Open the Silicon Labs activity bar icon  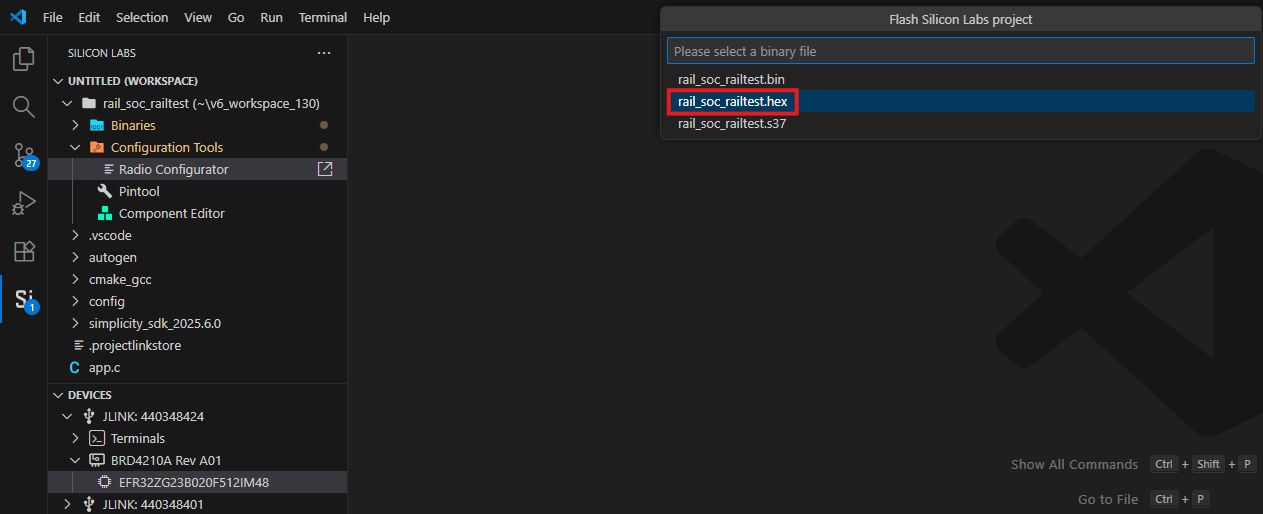(x=24, y=299)
